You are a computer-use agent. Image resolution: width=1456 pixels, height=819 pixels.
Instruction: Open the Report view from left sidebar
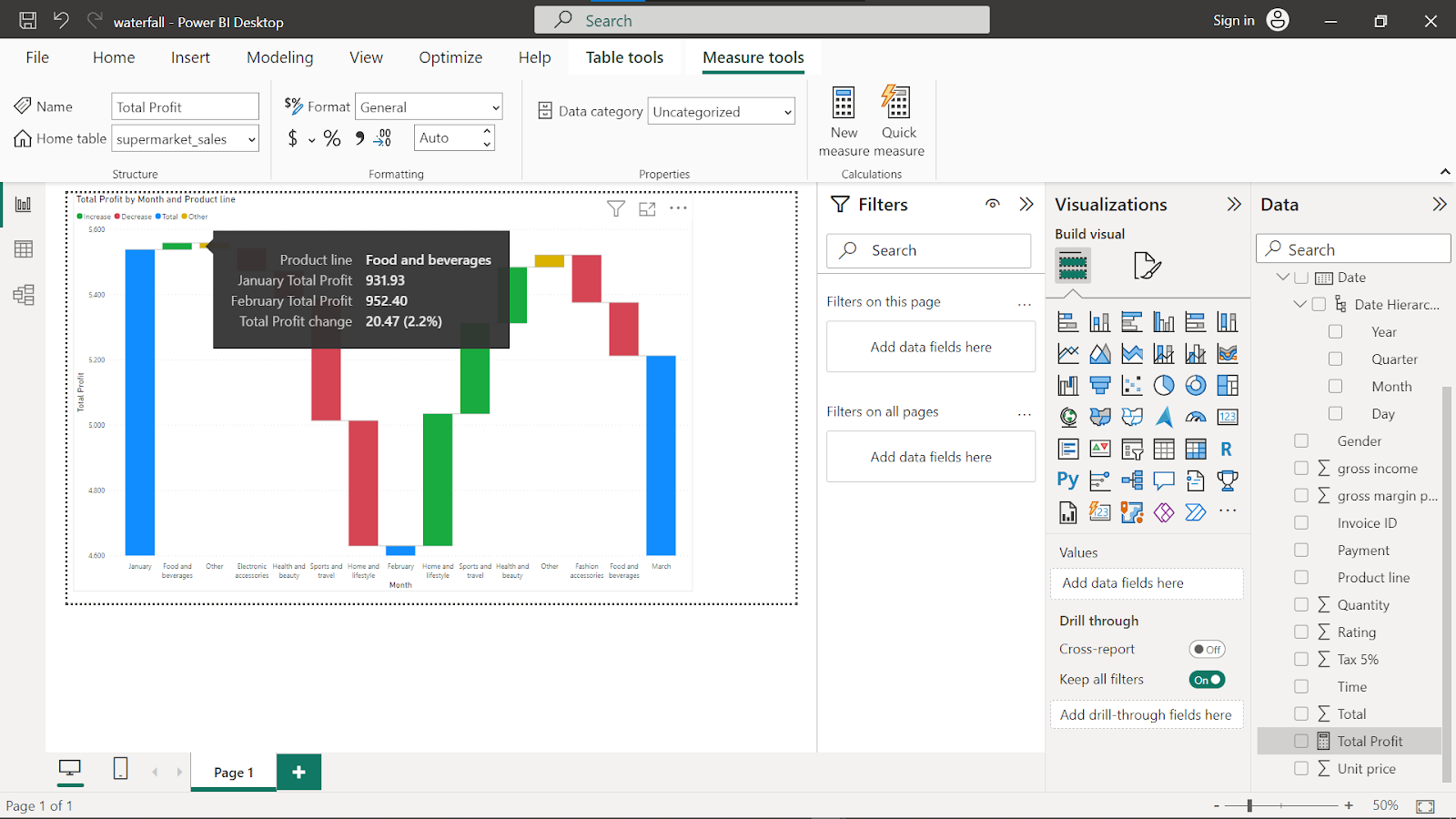pos(24,205)
